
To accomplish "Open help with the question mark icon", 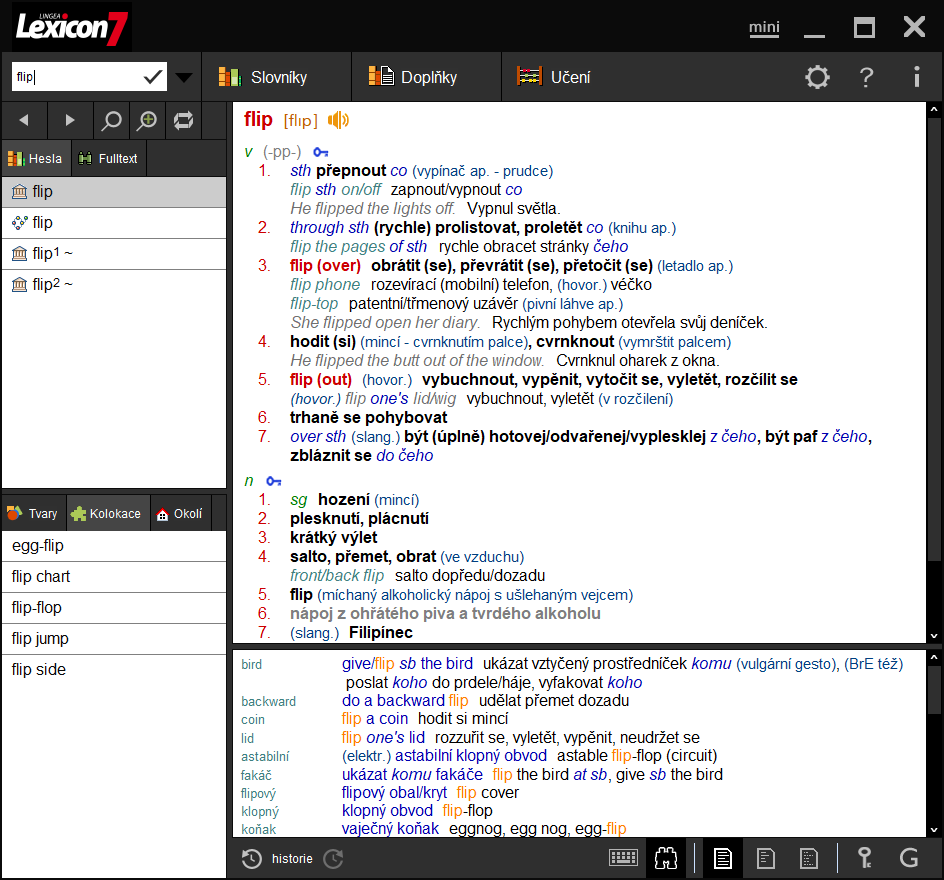I will click(x=866, y=77).
